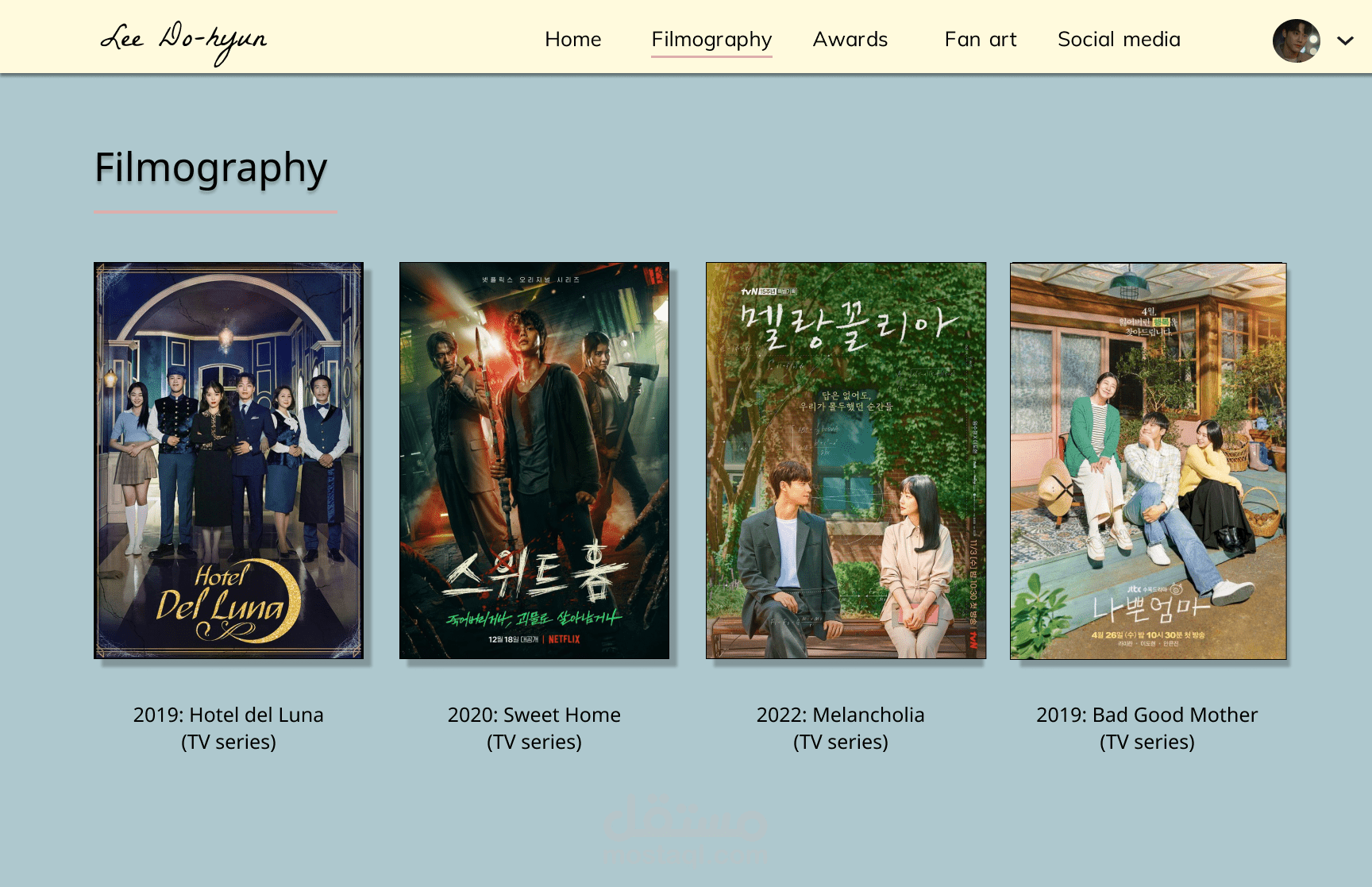
Task: Click the Filmography page heading
Action: tap(211, 168)
